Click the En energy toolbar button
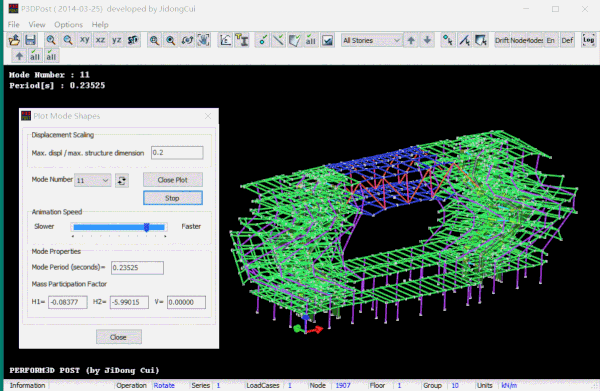The height and width of the screenshot is (391, 600). coord(551,40)
